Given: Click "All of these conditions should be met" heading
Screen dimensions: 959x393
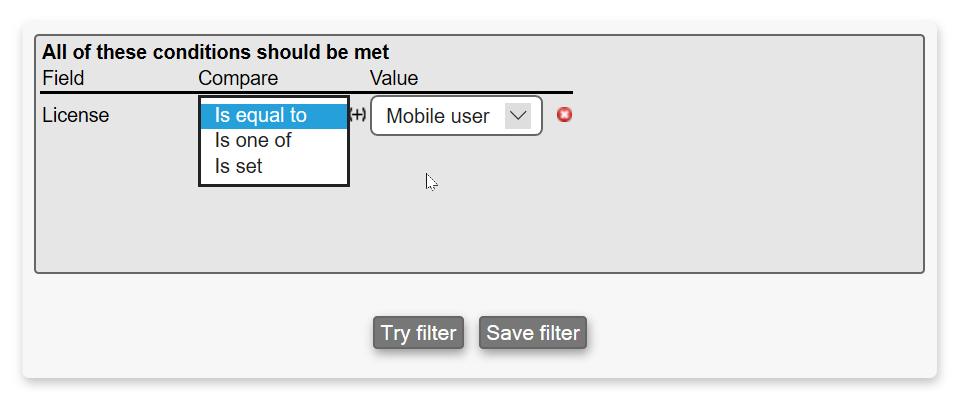Looking at the screenshot, I should [x=215, y=52].
